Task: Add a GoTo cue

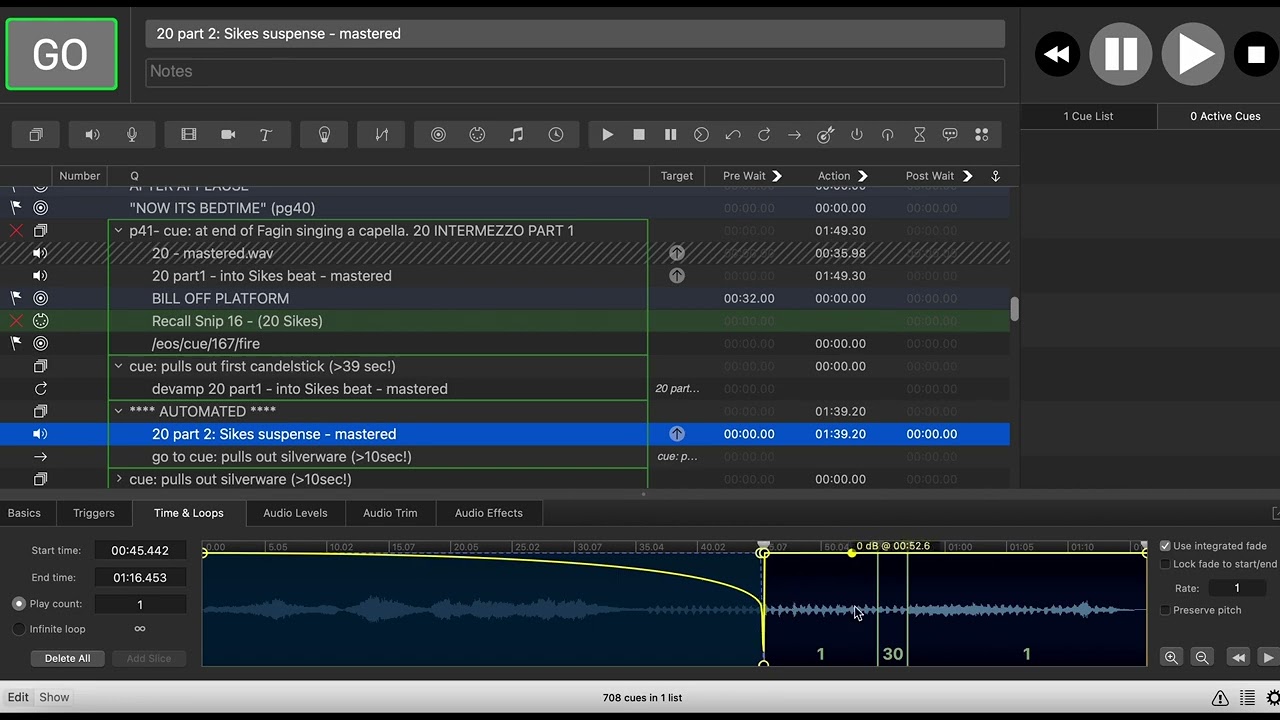Action: click(794, 135)
